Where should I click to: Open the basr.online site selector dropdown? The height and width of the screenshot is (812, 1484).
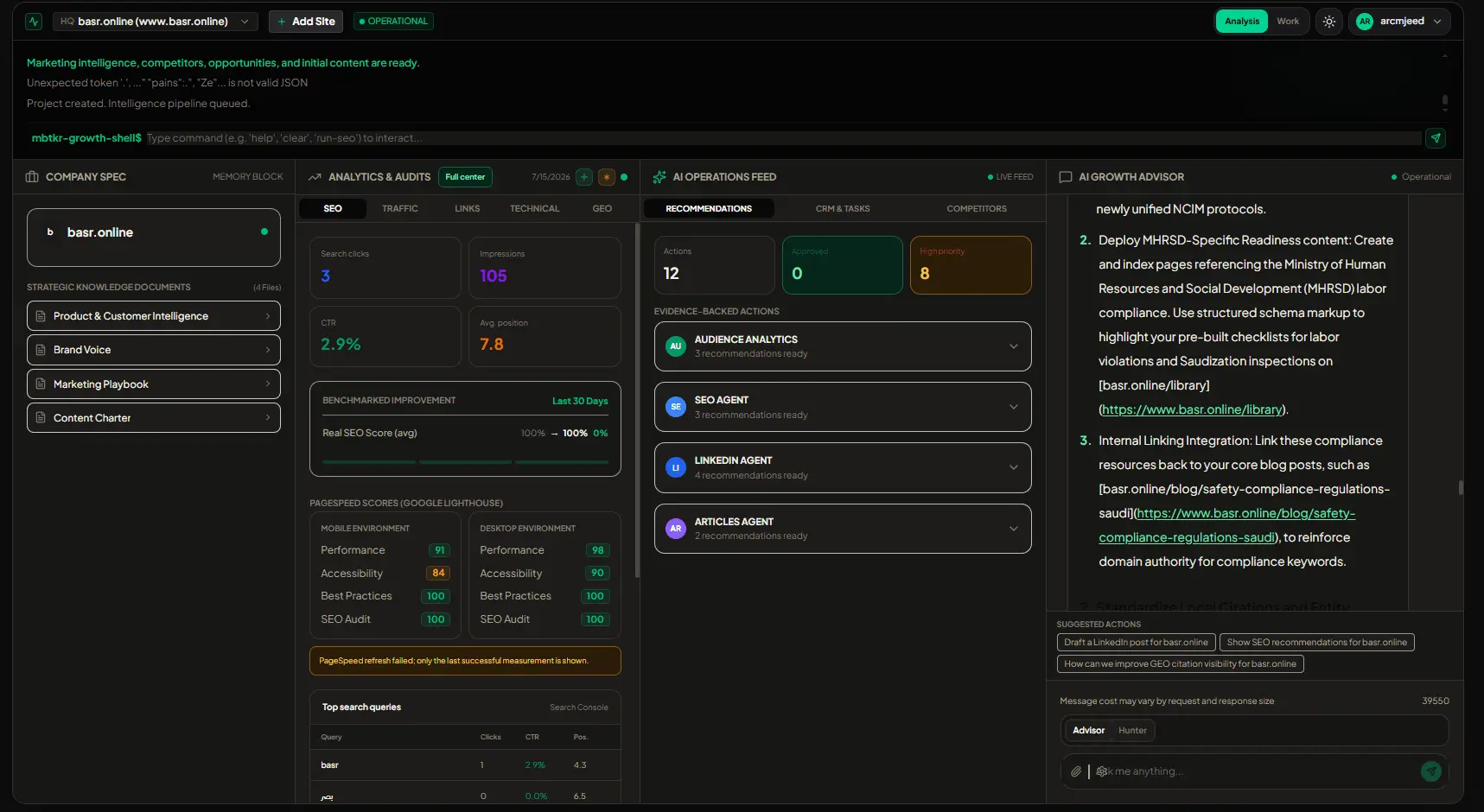(x=156, y=22)
